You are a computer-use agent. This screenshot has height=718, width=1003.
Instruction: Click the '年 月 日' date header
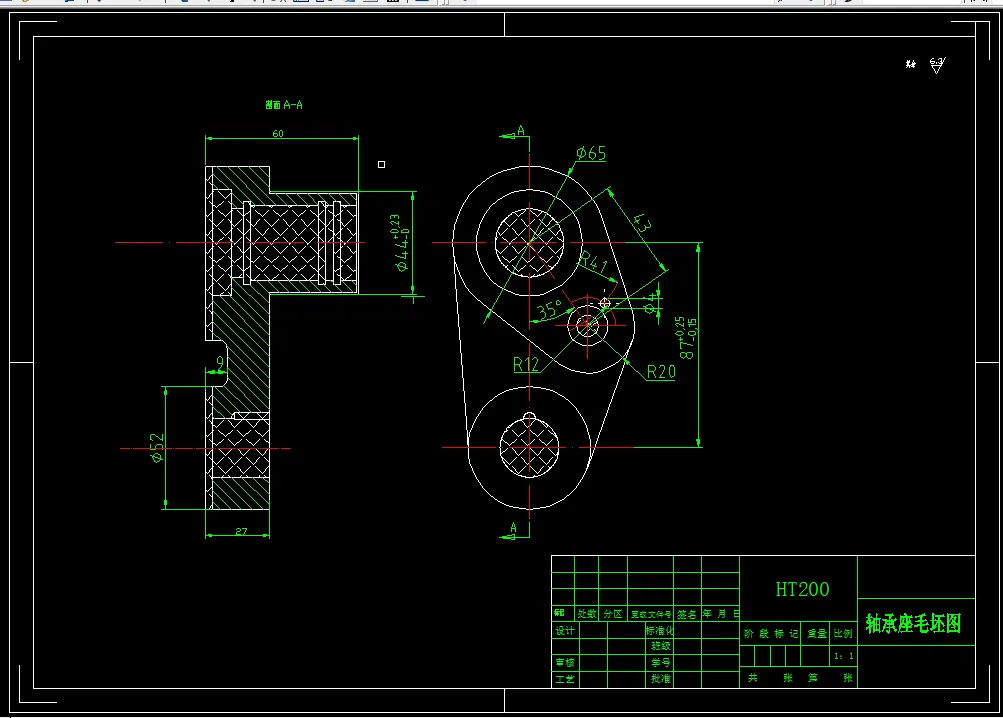721,614
